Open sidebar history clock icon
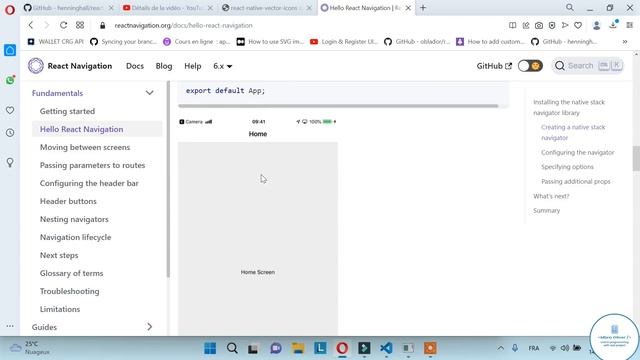Screen dimensions: 640x360 click(10, 133)
